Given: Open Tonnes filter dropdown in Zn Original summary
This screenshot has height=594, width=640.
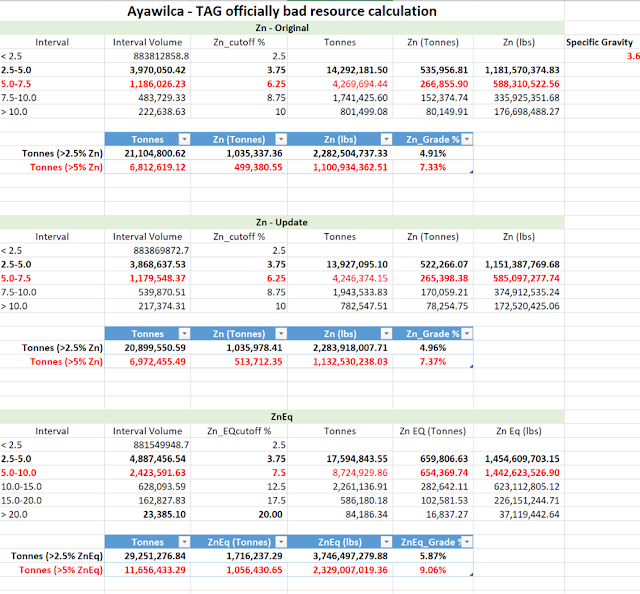Looking at the screenshot, I should pos(184,140).
